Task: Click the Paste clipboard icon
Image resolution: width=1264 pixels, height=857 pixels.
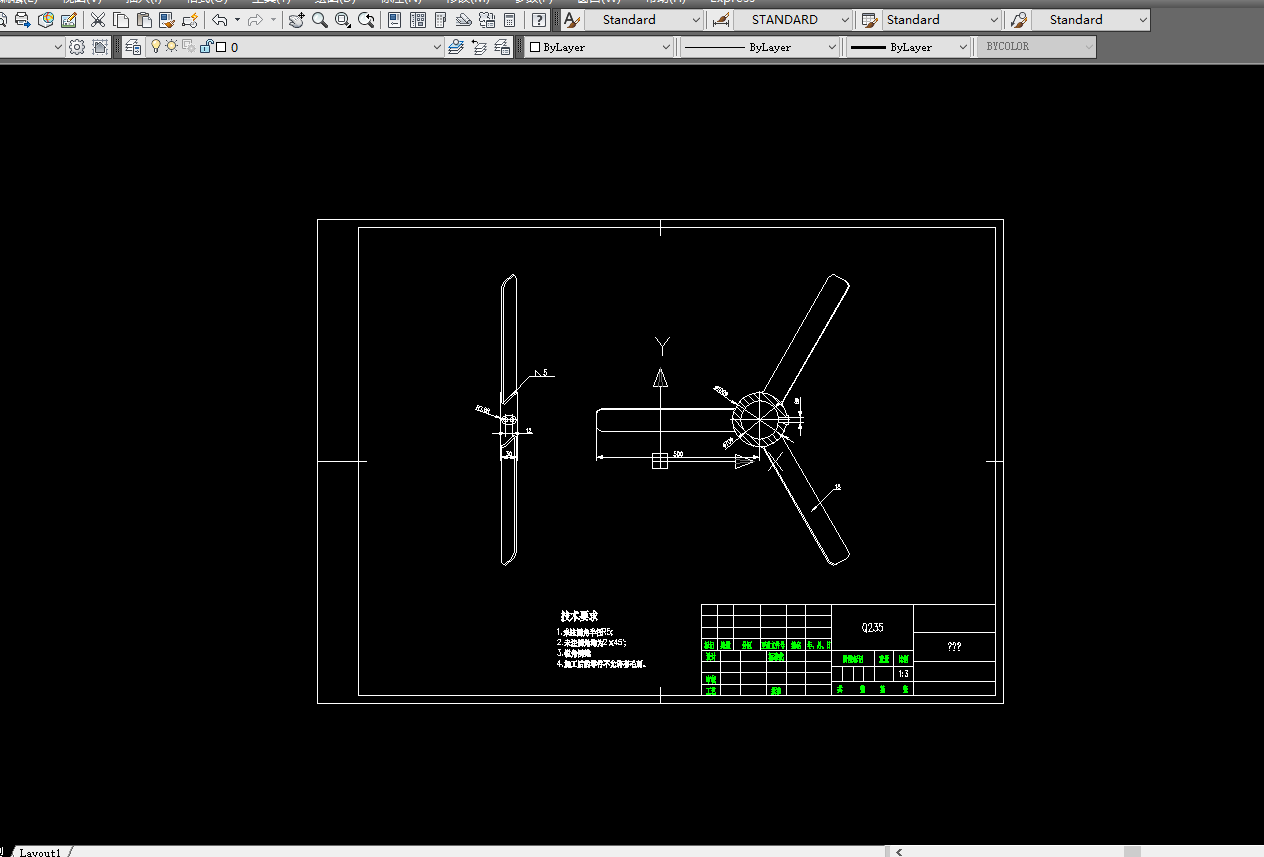Action: (144, 20)
